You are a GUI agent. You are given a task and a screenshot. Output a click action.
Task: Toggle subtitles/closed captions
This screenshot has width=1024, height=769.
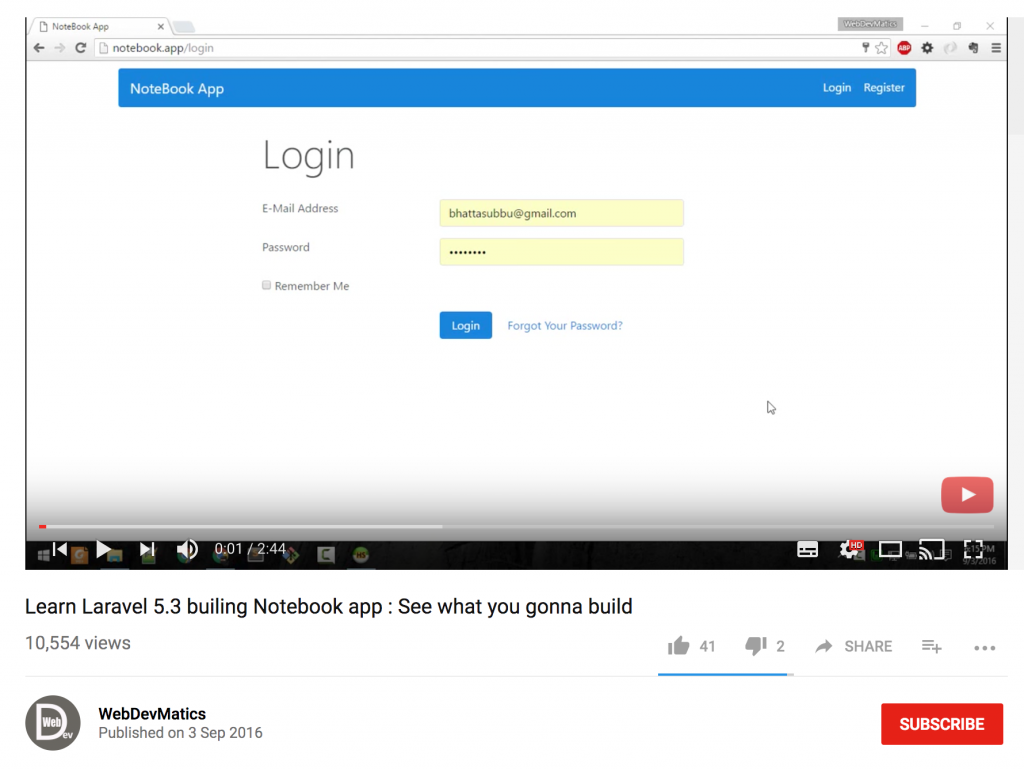[807, 549]
